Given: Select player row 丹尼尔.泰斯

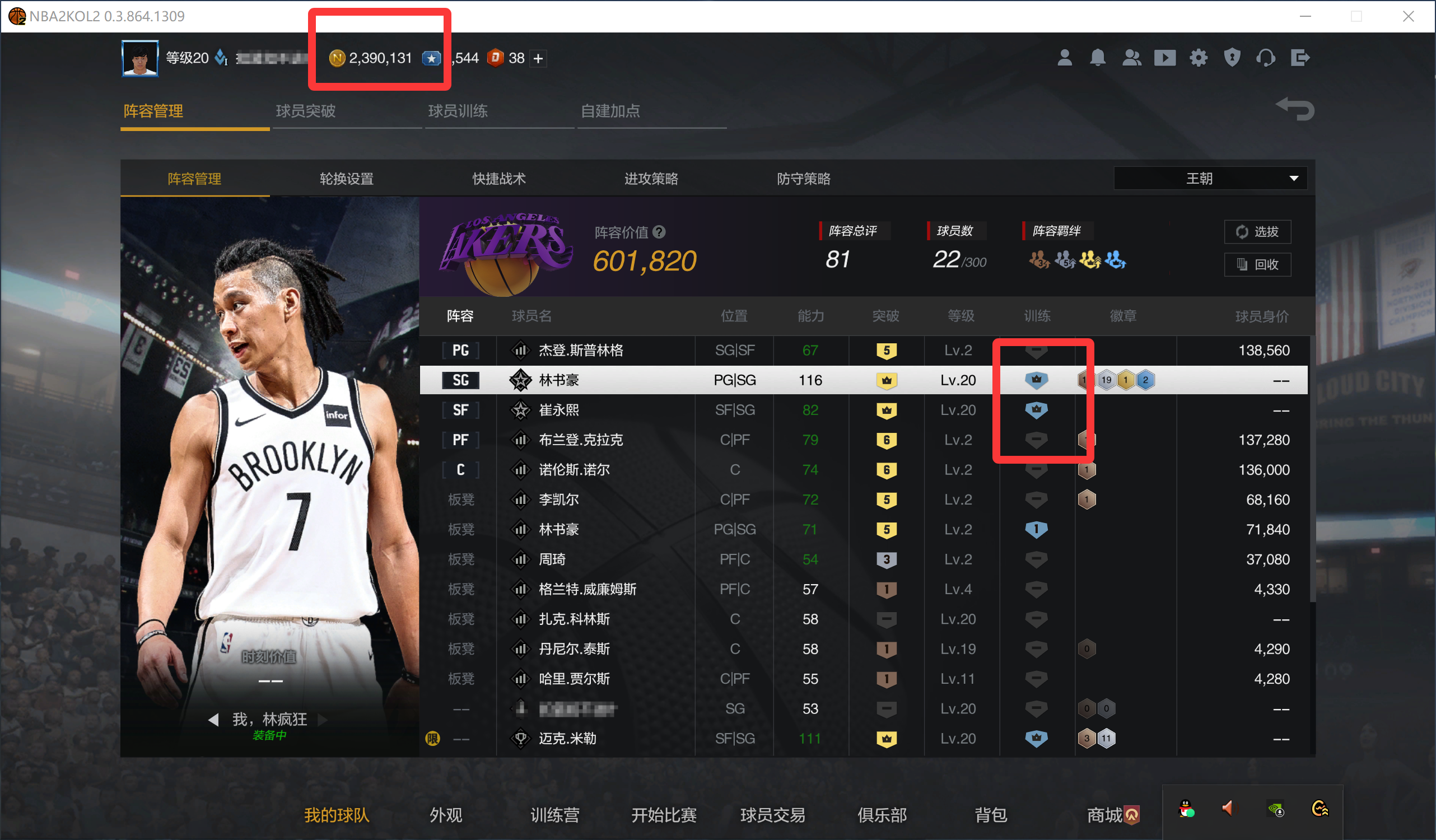Looking at the screenshot, I should pos(863,649).
